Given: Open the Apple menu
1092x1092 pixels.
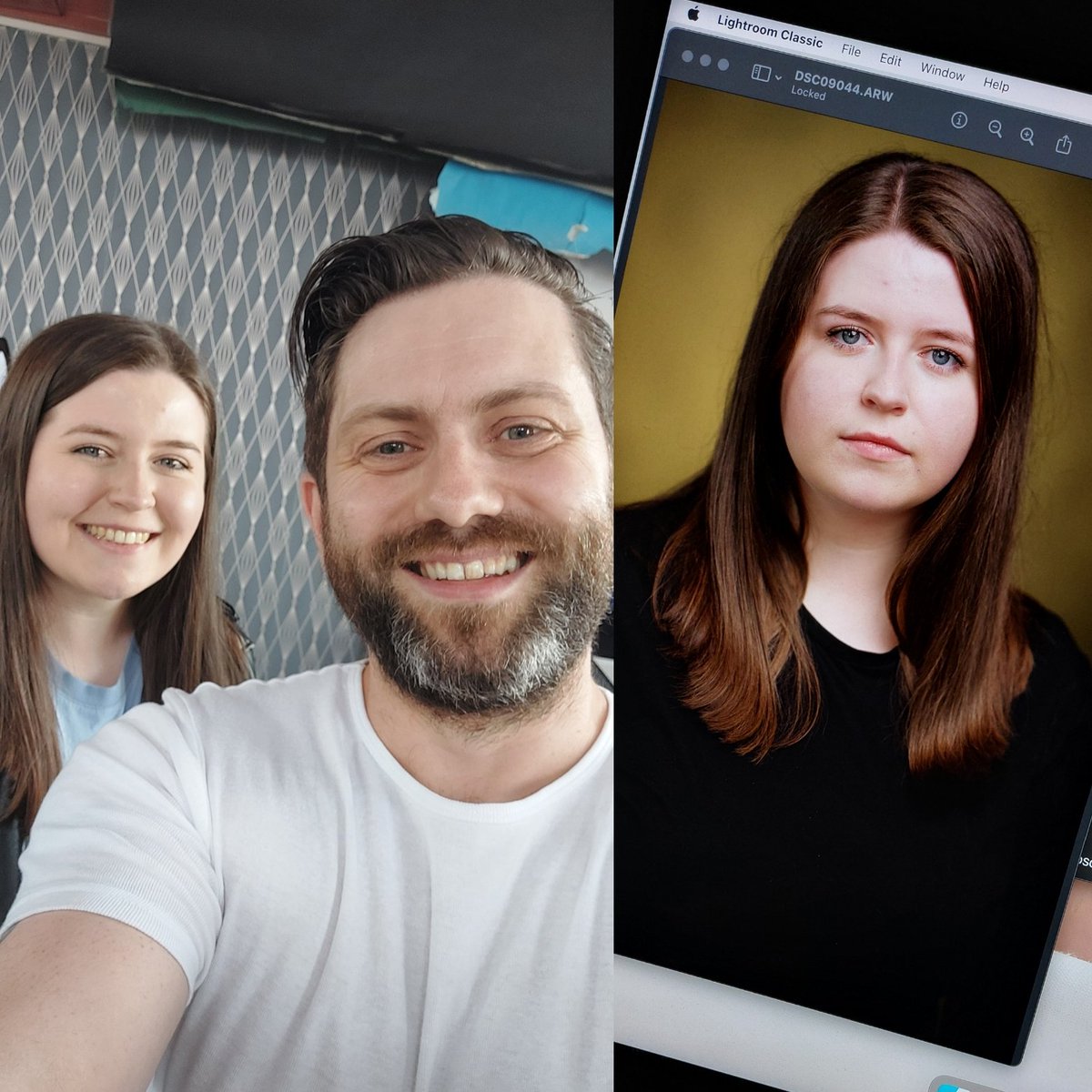Looking at the screenshot, I should point(693,13).
